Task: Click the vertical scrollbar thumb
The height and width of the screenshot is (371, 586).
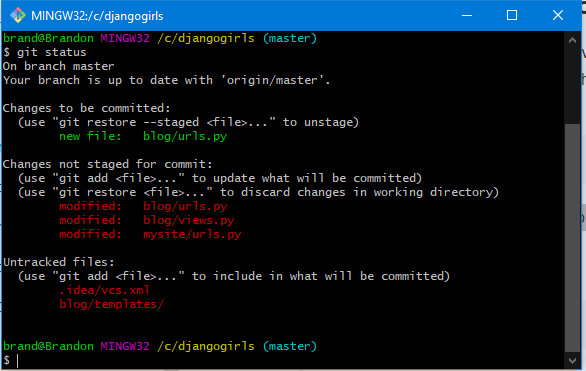Action: tap(572, 238)
